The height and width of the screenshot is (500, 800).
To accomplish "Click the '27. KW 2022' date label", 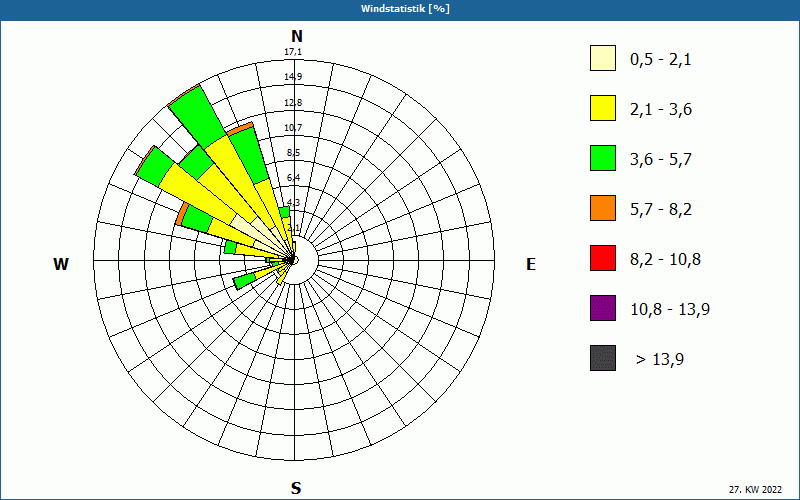I will click(x=755, y=489).
